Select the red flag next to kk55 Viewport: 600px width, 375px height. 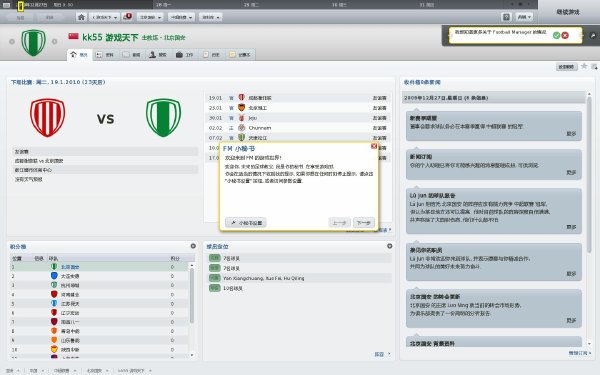pos(73,36)
